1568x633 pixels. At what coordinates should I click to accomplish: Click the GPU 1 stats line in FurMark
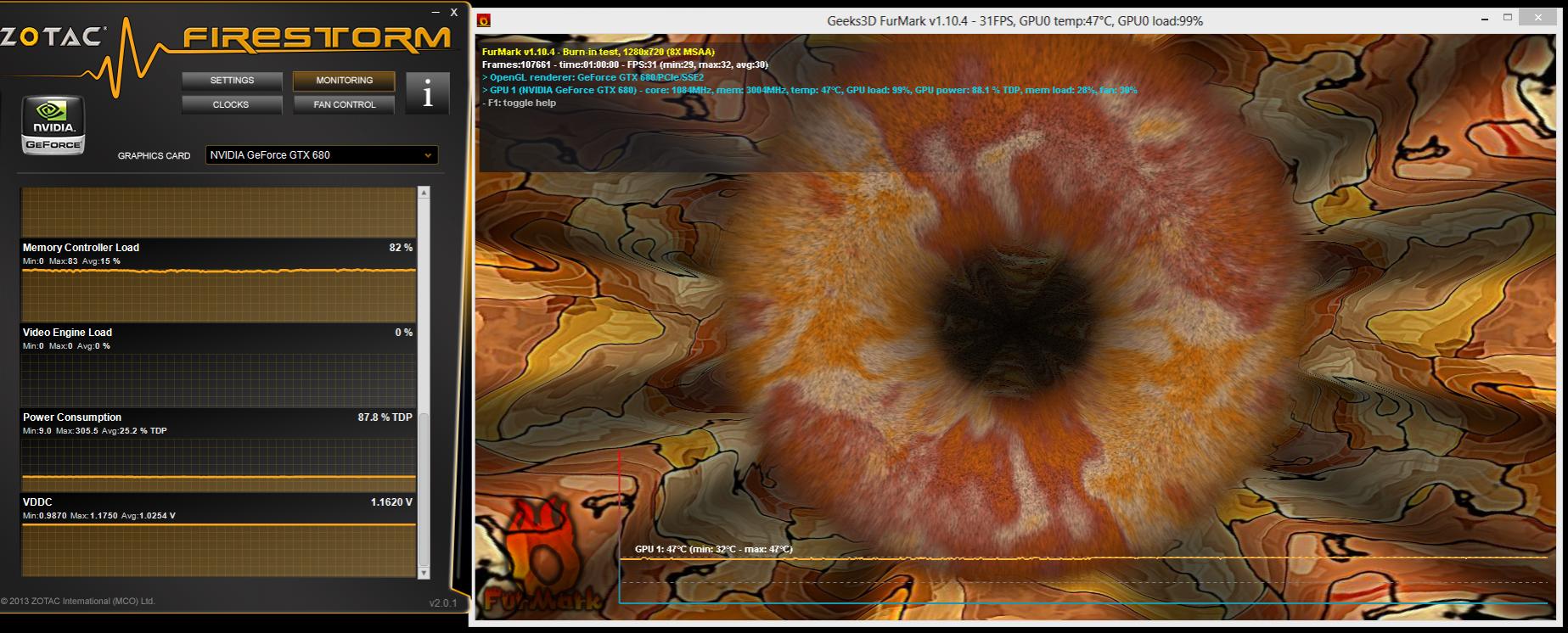(809, 90)
